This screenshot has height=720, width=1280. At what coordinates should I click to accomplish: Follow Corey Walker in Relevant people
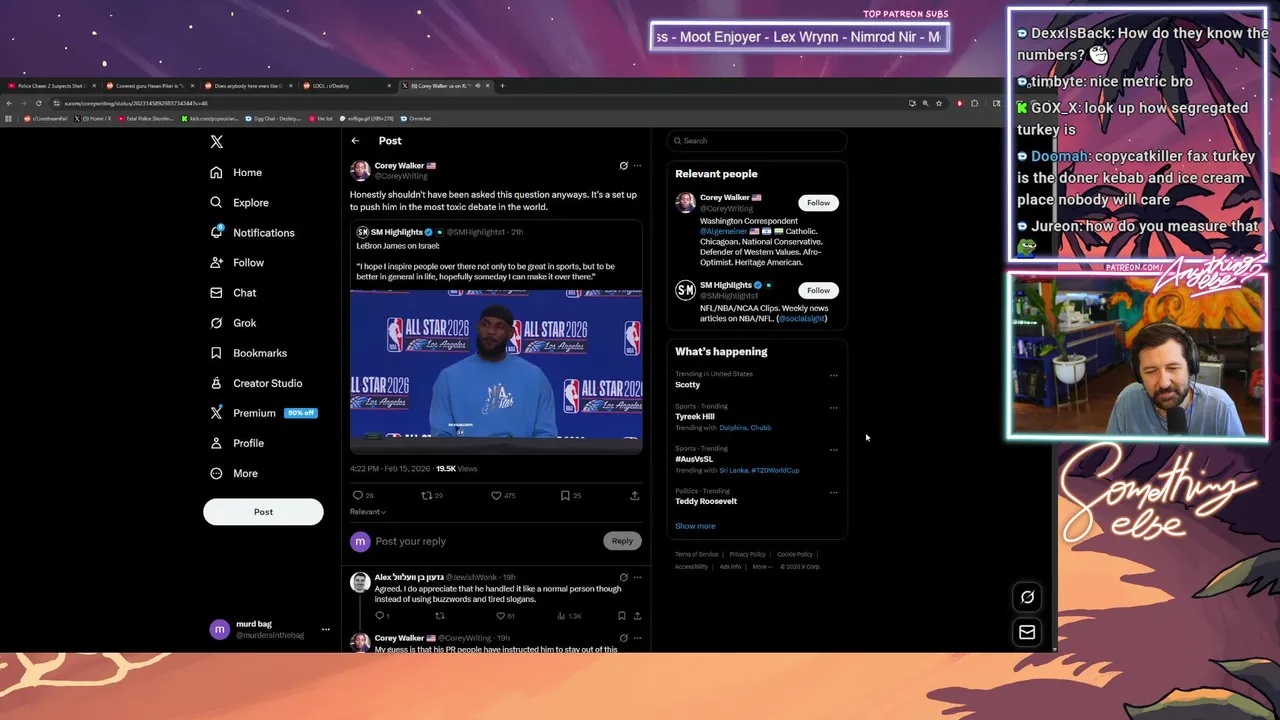coord(818,203)
